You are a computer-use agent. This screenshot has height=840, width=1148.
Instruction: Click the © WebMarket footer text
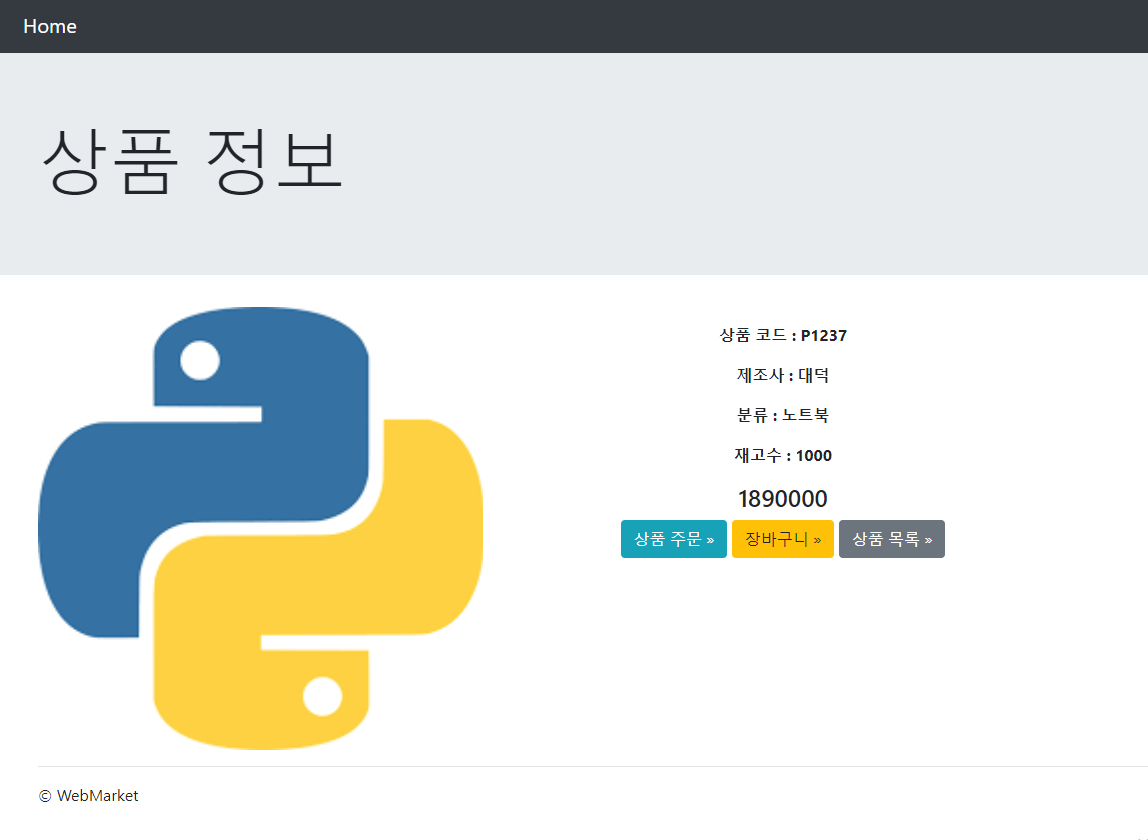89,796
